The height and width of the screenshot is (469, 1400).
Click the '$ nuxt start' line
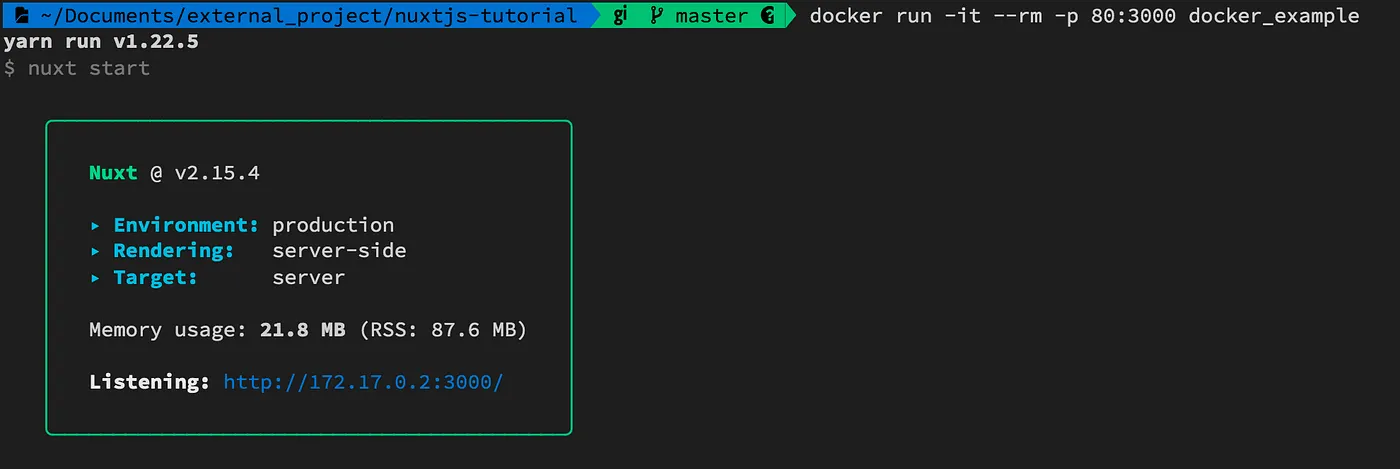(x=77, y=68)
